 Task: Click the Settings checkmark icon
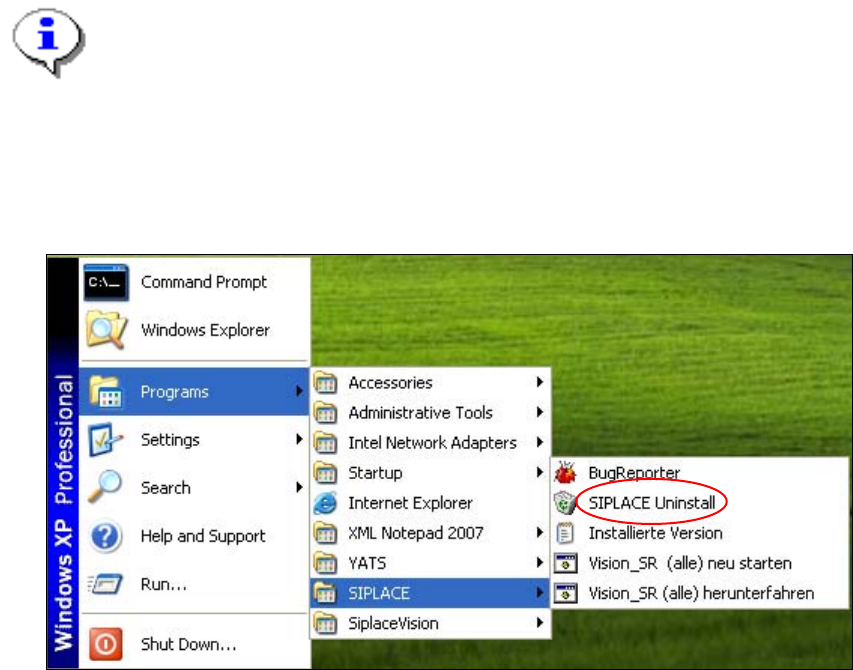[x=105, y=439]
